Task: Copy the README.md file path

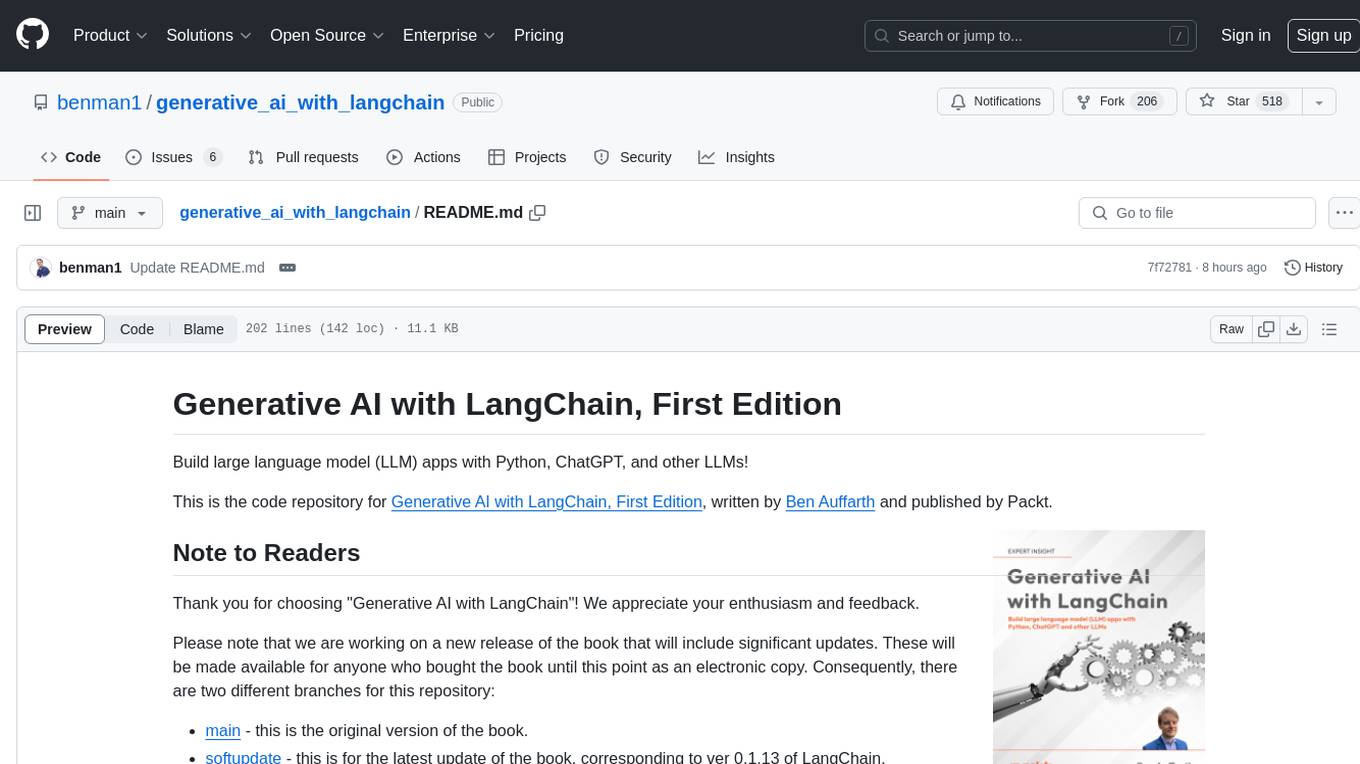Action: coord(538,213)
